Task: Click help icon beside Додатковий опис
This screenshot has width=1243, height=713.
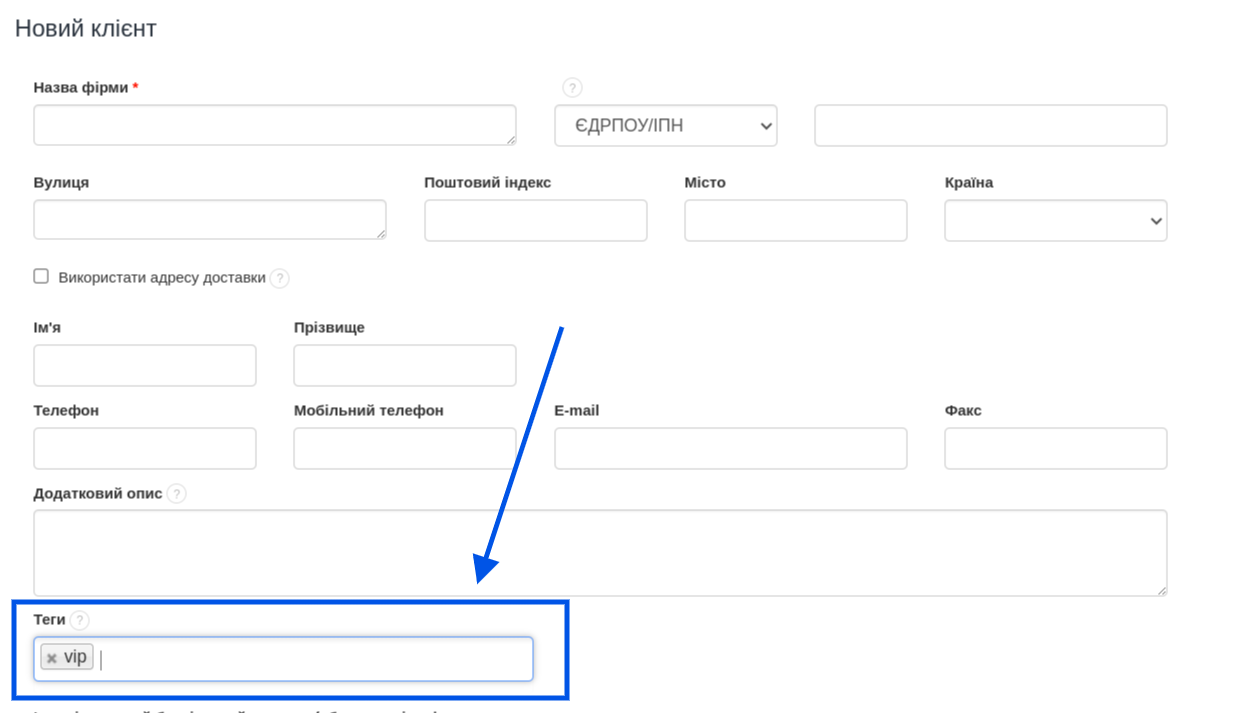Action: (x=176, y=493)
